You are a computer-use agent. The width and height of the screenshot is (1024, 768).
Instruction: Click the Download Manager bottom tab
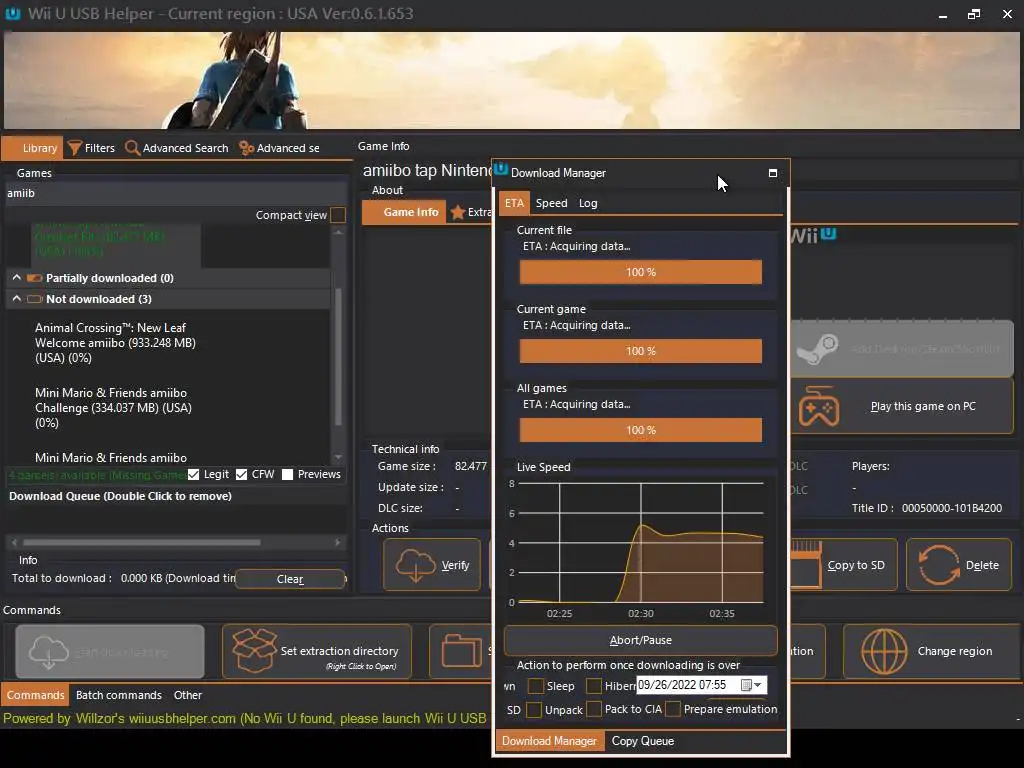(549, 741)
